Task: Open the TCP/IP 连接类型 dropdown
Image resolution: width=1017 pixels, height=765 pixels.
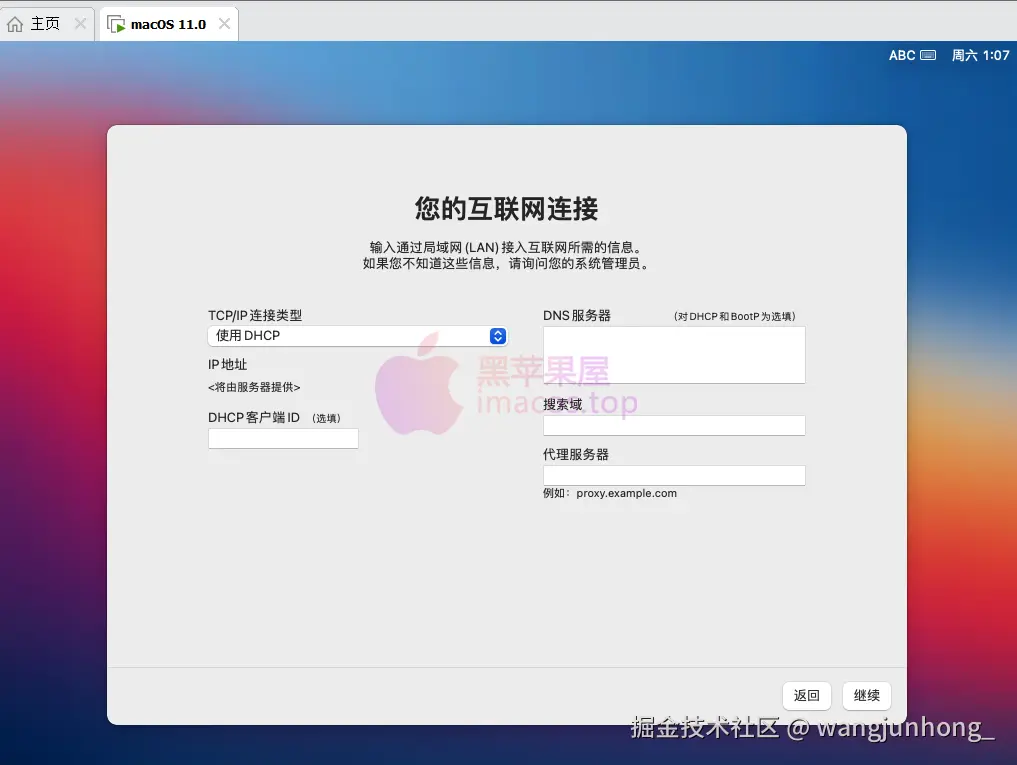Action: (x=355, y=335)
